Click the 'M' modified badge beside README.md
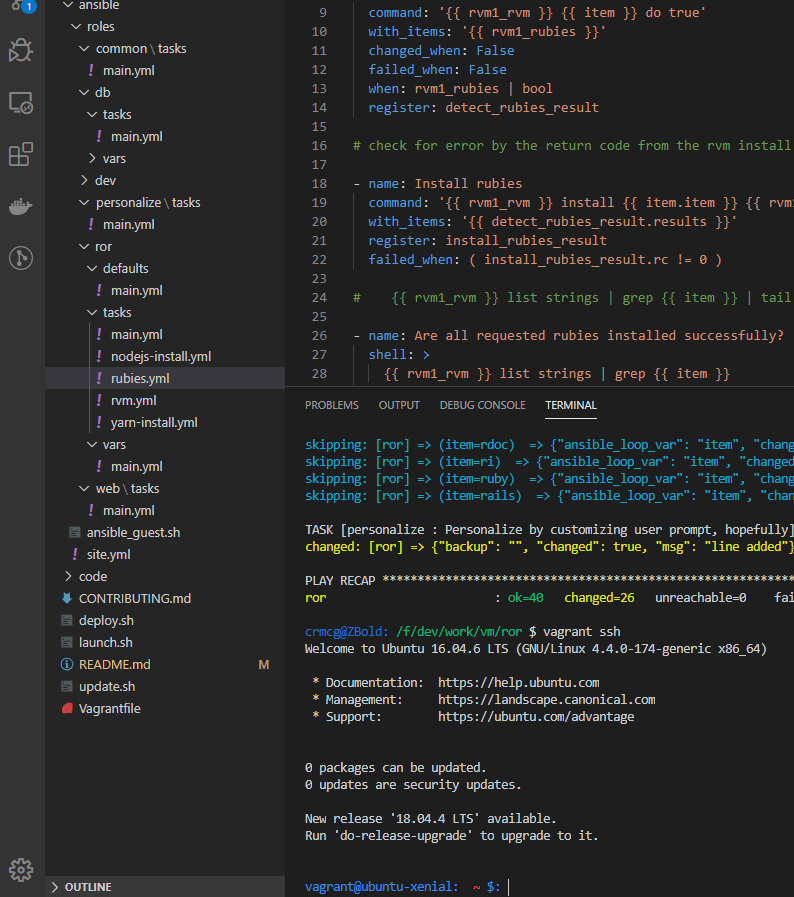Viewport: 794px width, 897px height. (x=264, y=665)
